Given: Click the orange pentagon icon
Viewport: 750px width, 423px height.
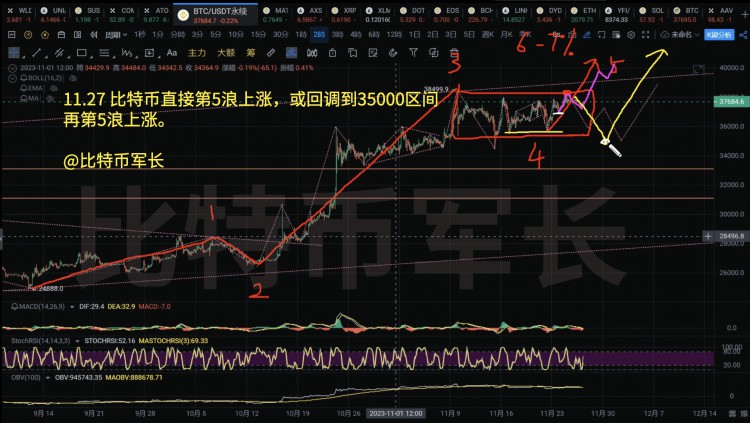Looking at the screenshot, I should 45,34.
